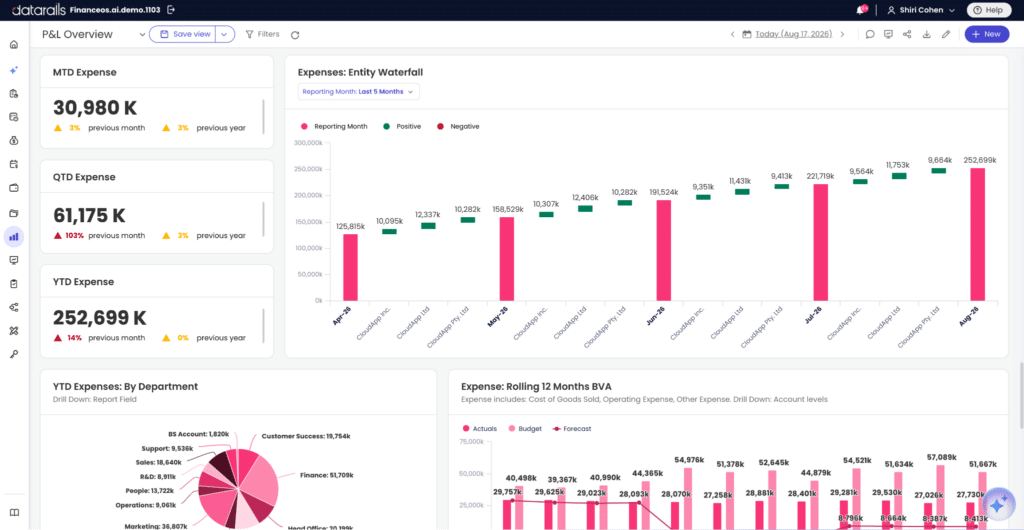Click the pencil edit icon
Image resolution: width=1024 pixels, height=530 pixels.
click(x=946, y=35)
